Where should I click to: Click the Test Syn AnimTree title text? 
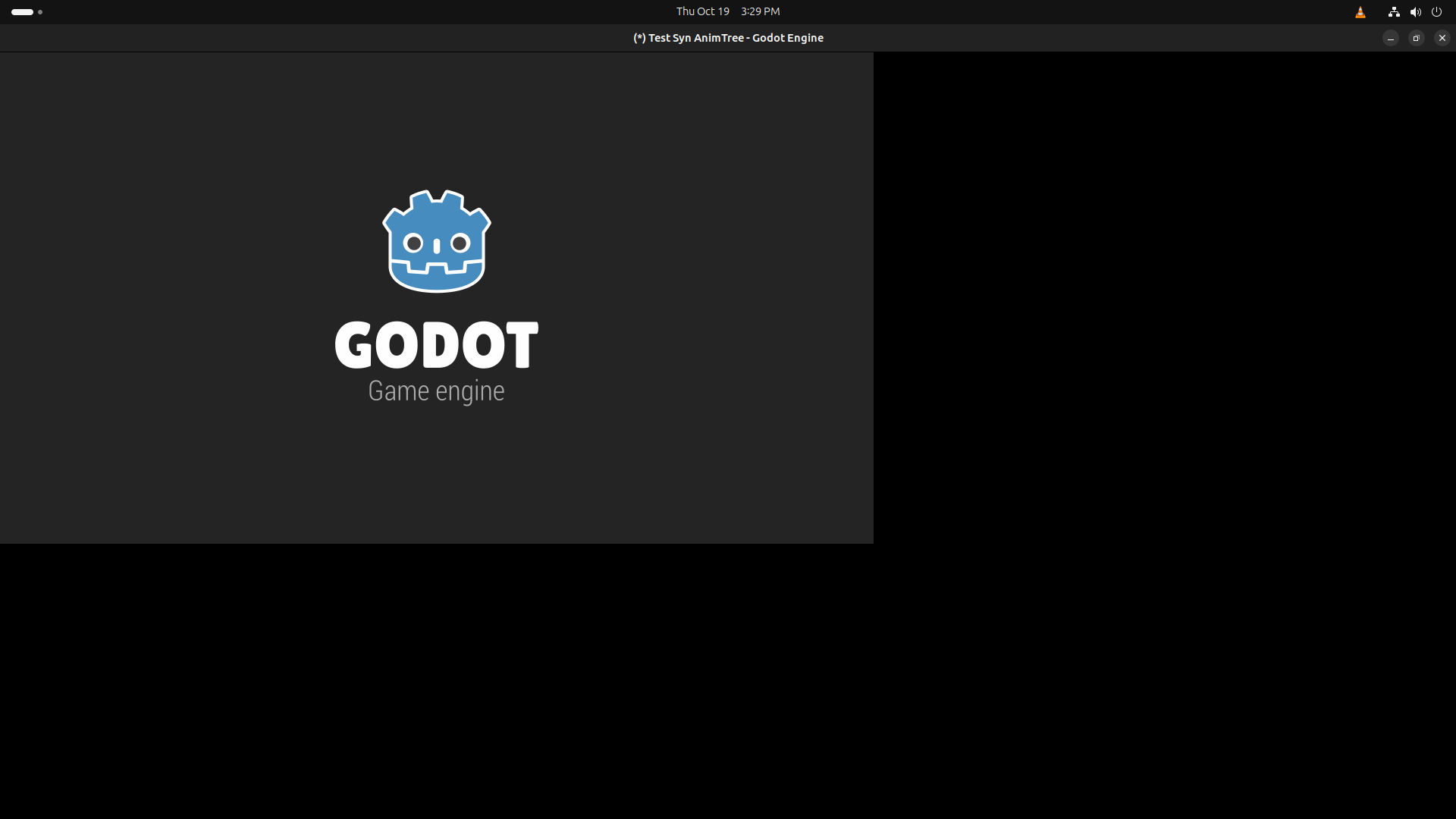(x=727, y=37)
